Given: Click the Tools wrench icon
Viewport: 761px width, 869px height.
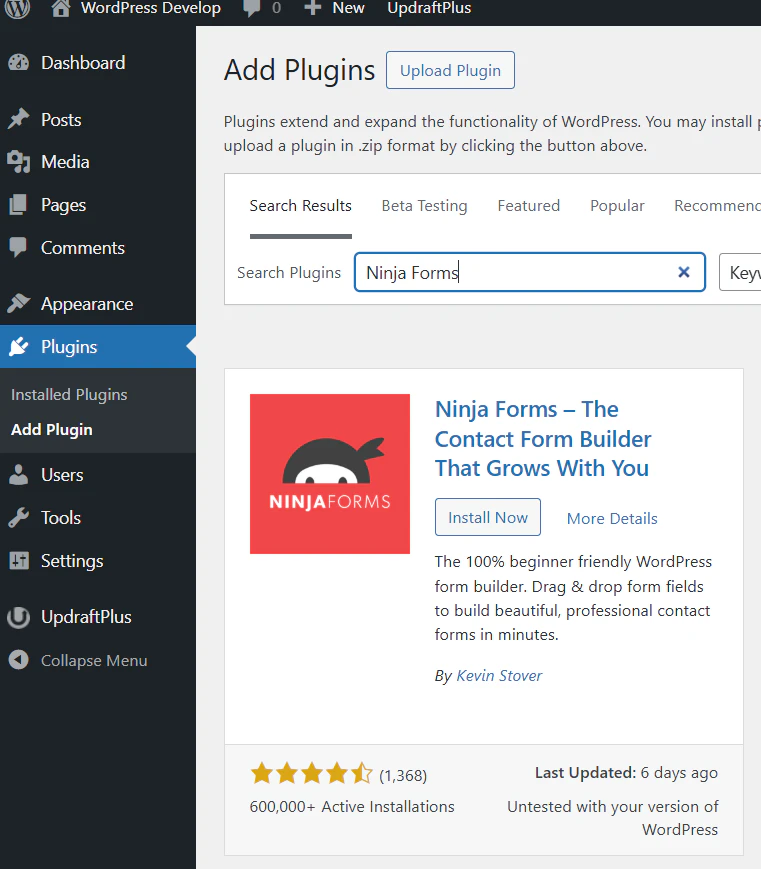Looking at the screenshot, I should pos(19,518).
